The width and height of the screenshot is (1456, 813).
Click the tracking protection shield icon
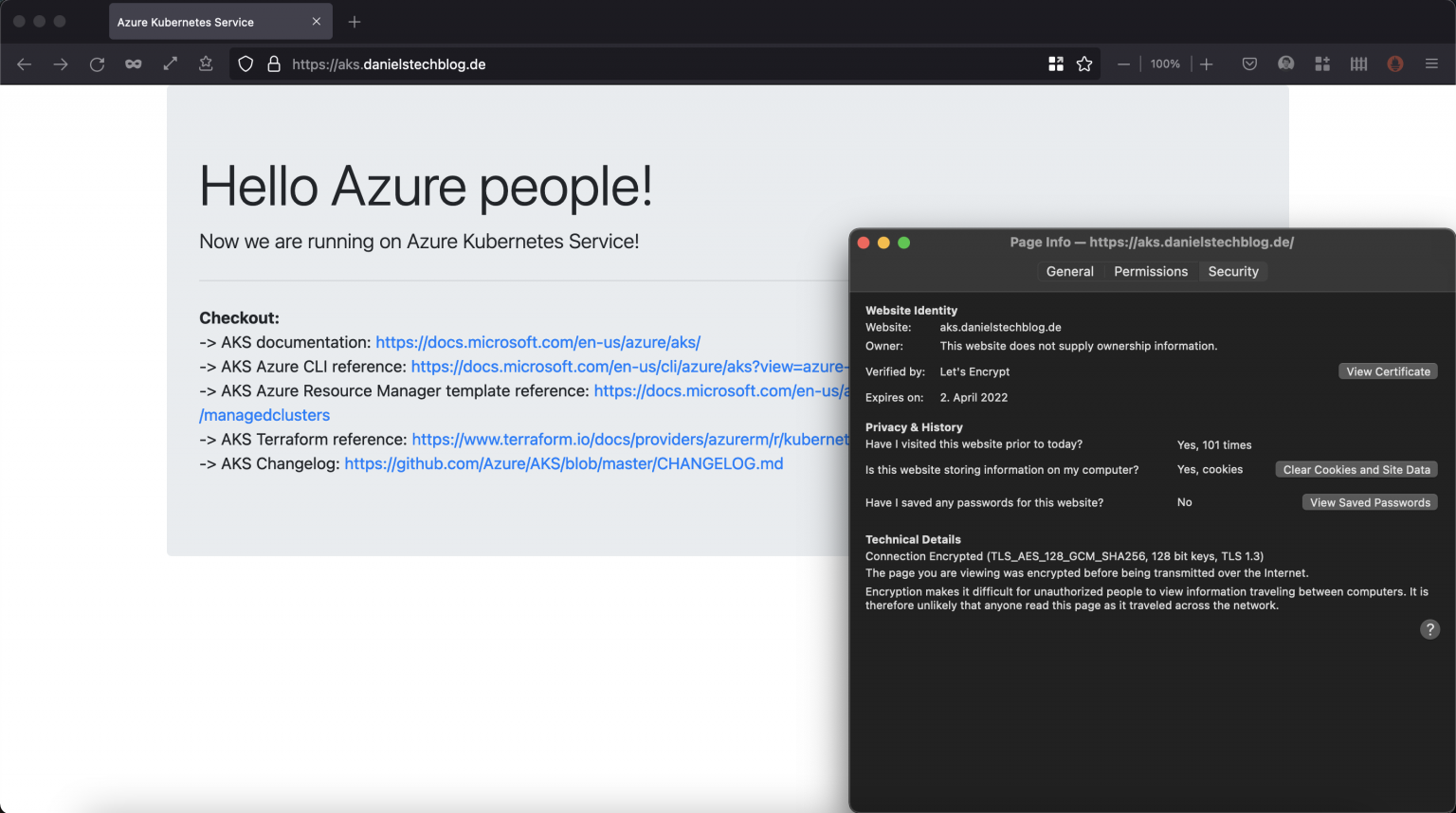246,64
